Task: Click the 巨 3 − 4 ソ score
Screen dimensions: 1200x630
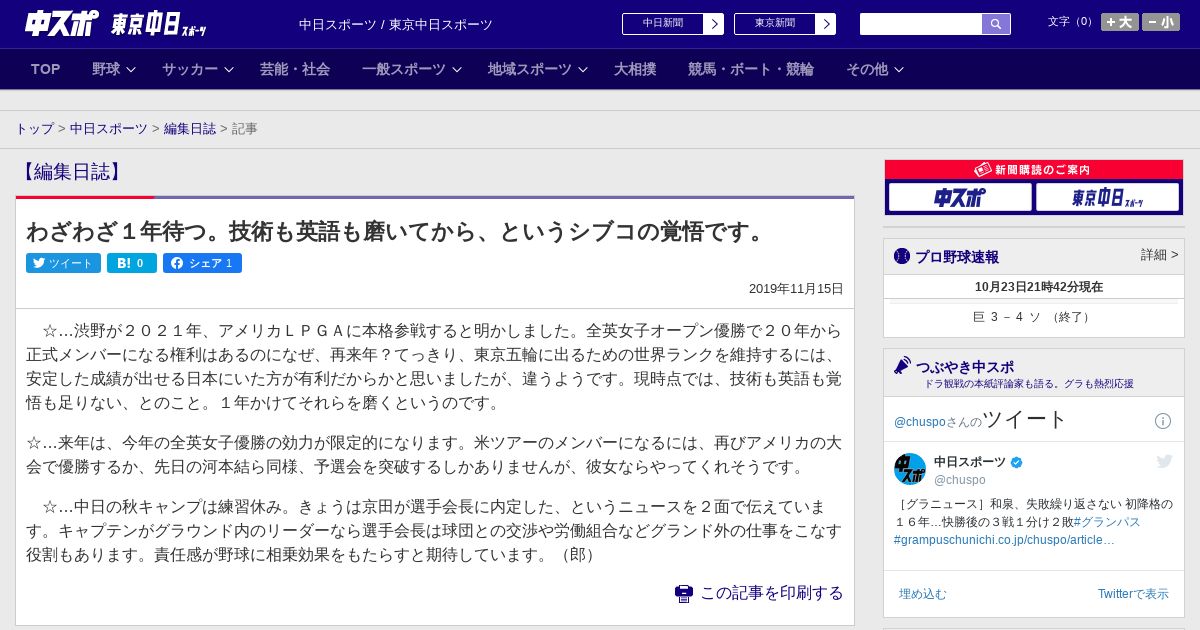Action: pos(1033,317)
